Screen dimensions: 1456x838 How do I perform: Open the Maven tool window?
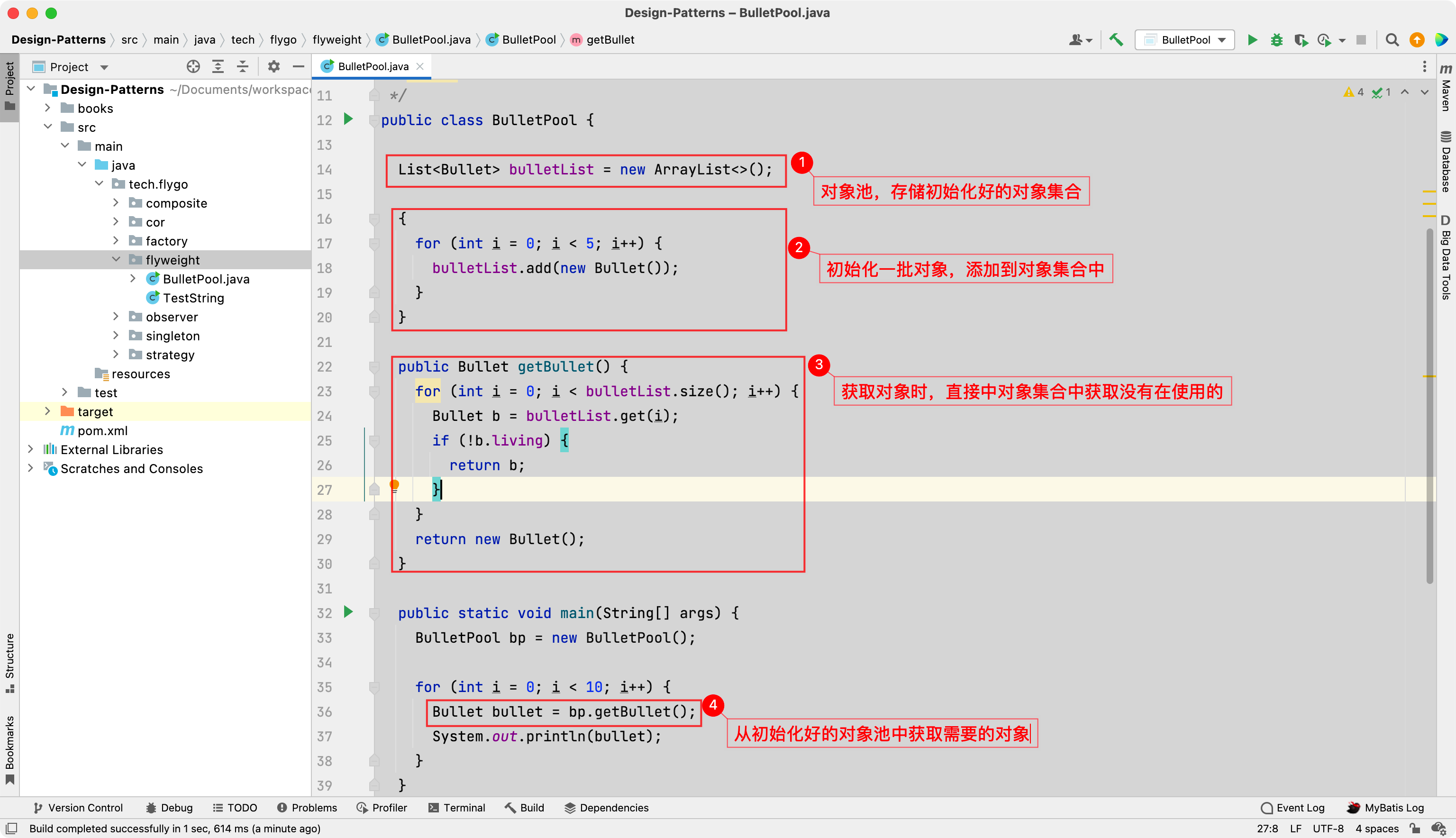point(1446,89)
